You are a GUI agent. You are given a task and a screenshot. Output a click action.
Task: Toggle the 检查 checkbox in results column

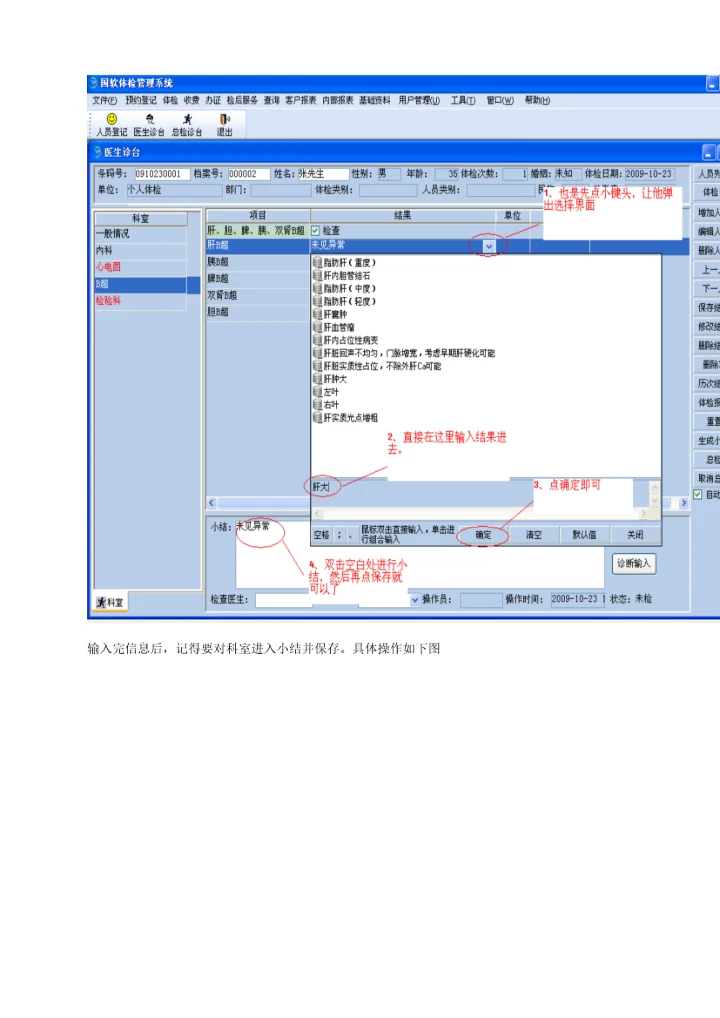[x=316, y=230]
